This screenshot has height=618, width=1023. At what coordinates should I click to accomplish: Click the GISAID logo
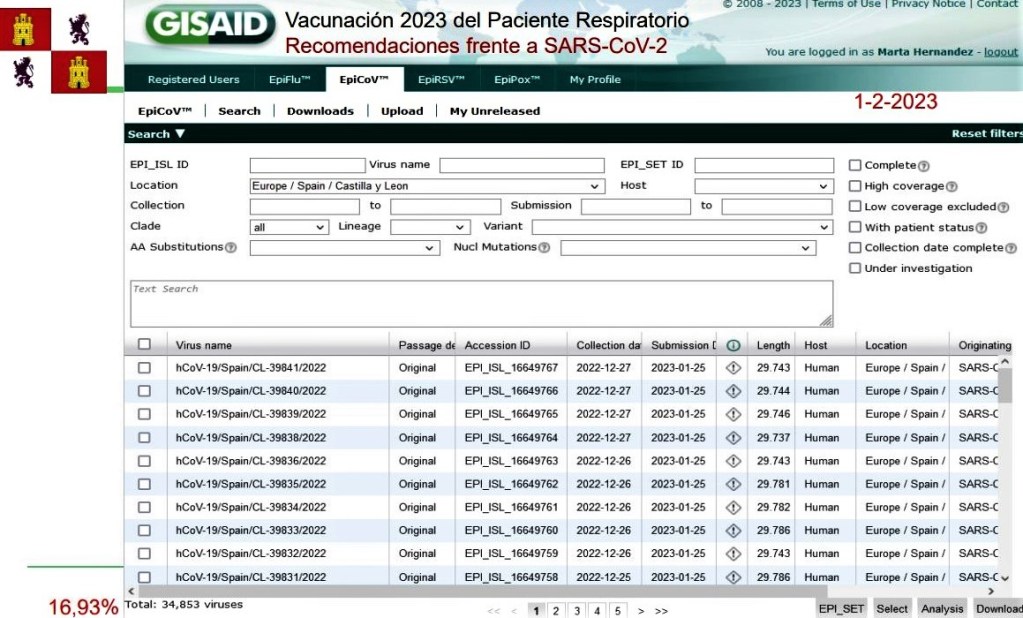click(x=209, y=25)
